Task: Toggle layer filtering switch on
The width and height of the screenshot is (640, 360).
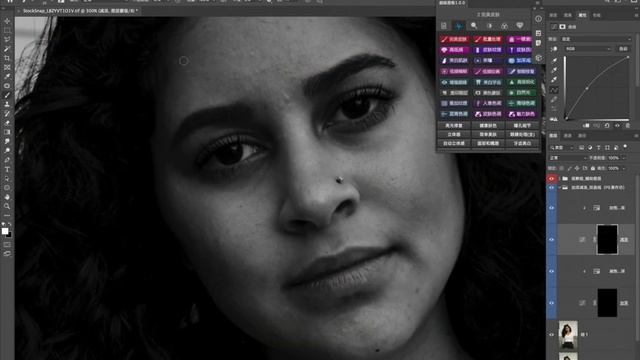Action: [625, 147]
